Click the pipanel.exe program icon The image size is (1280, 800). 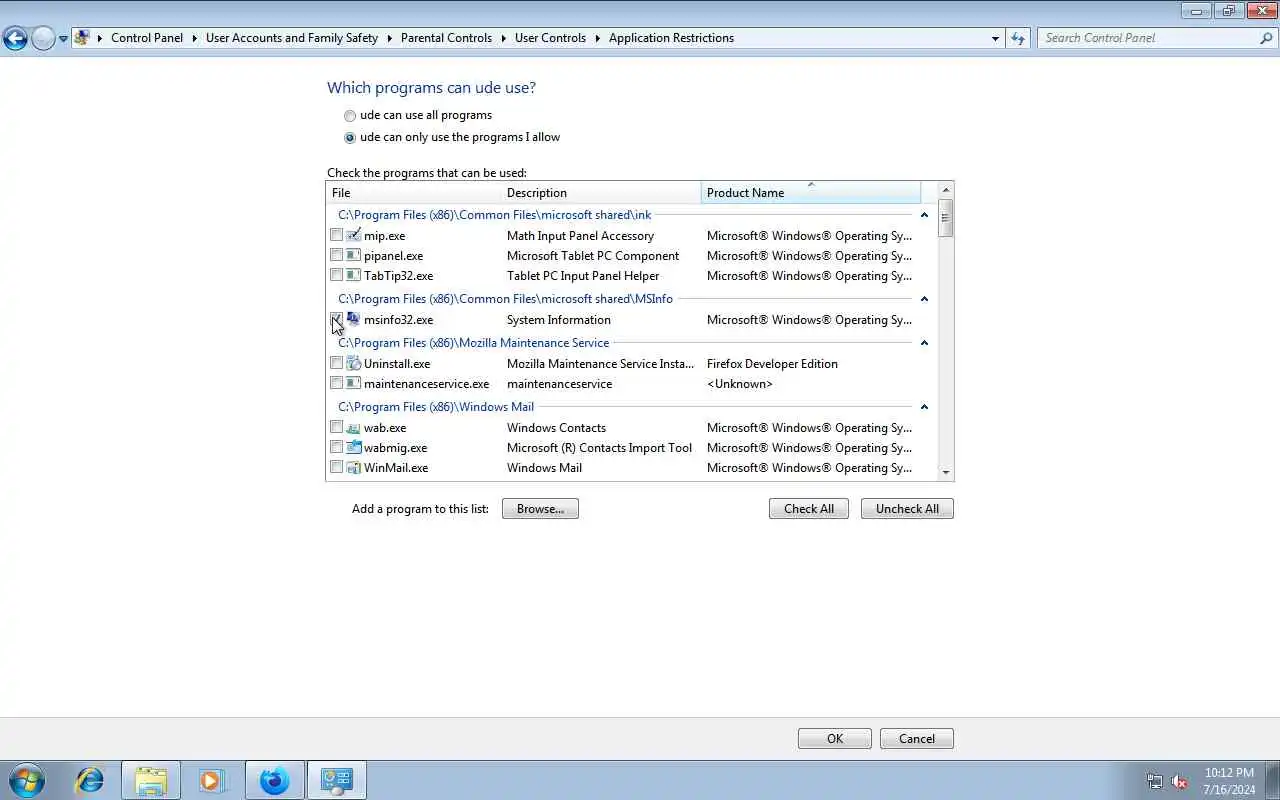point(353,255)
